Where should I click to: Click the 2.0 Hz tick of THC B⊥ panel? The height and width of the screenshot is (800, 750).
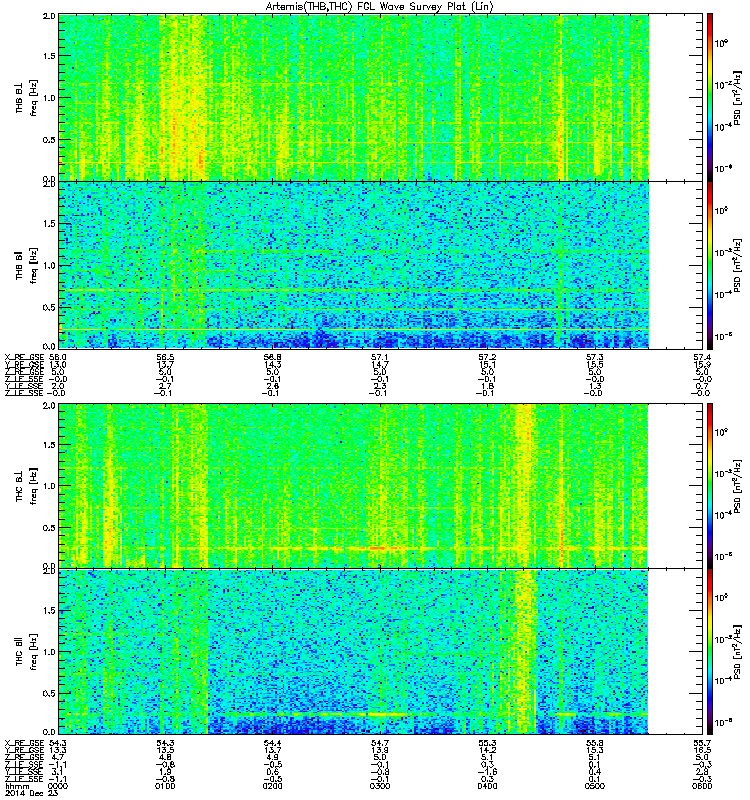point(49,406)
